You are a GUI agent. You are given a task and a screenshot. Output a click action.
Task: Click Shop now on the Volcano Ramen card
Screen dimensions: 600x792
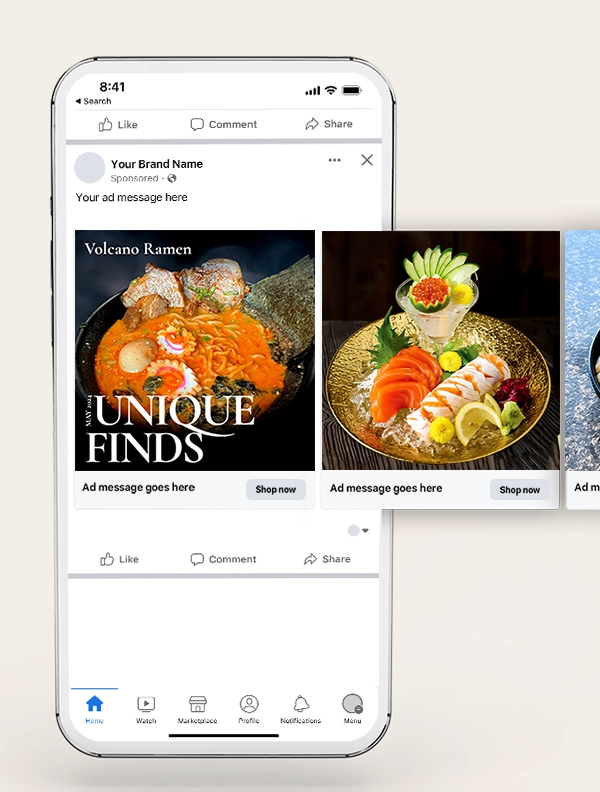point(276,489)
